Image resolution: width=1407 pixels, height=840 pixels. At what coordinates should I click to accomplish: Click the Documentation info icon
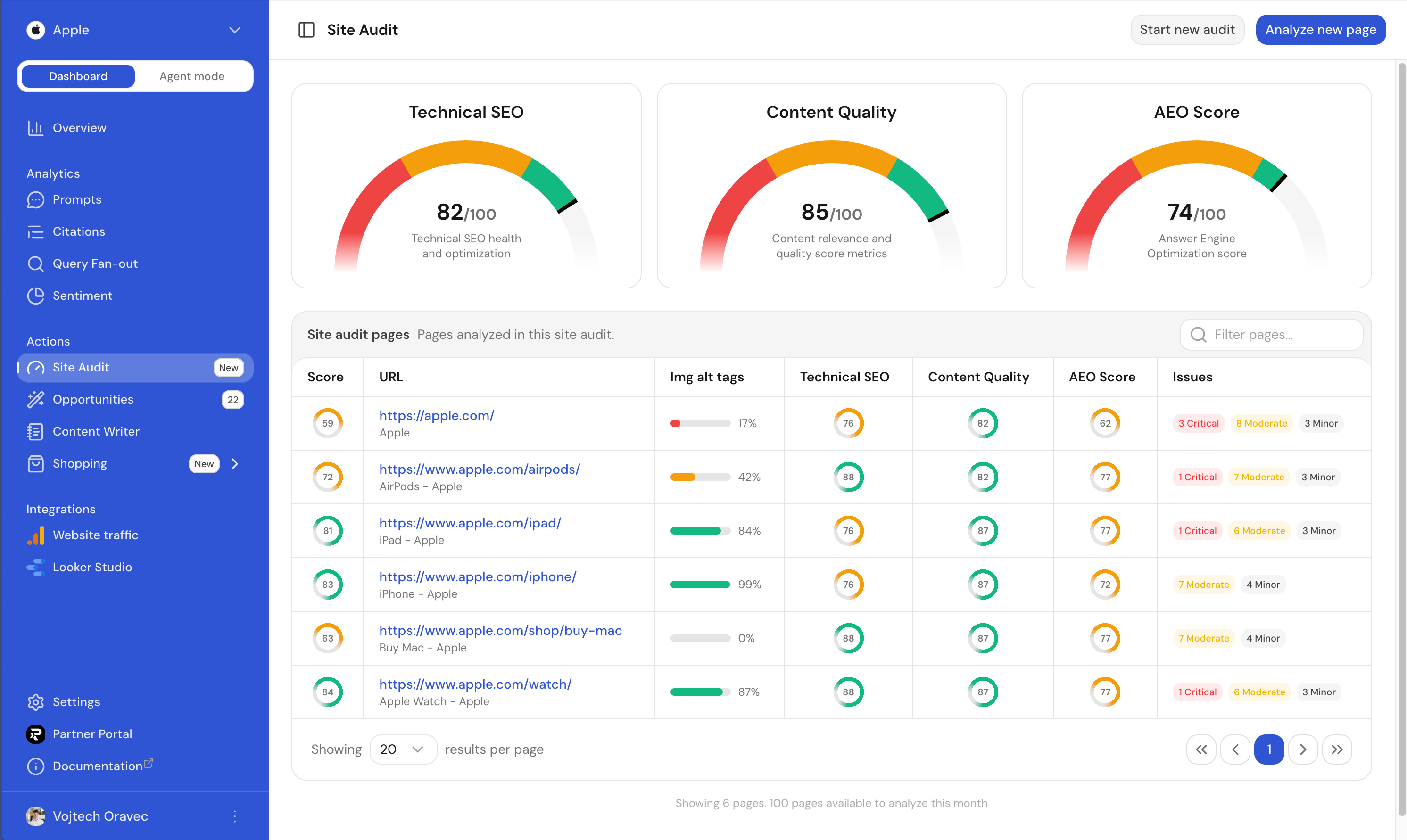36,766
